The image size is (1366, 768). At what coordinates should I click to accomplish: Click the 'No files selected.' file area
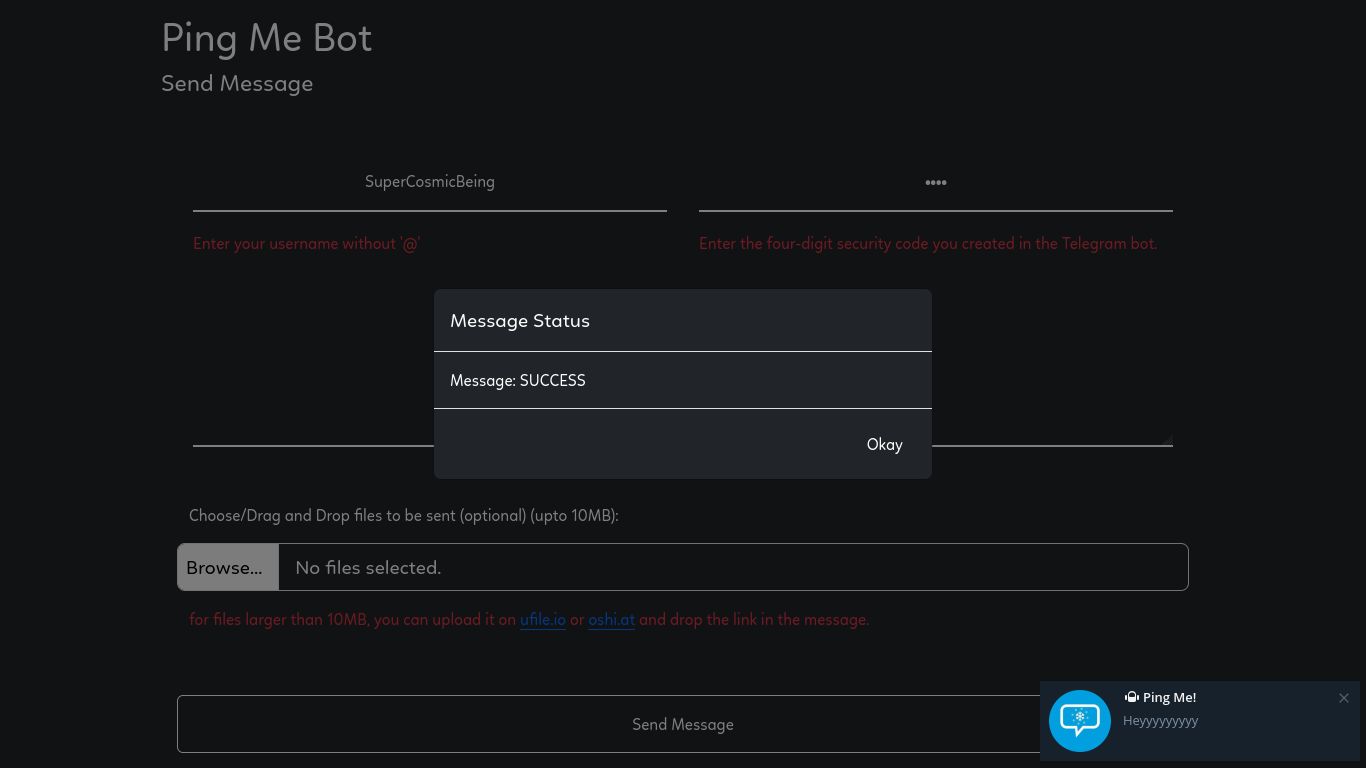(x=733, y=567)
